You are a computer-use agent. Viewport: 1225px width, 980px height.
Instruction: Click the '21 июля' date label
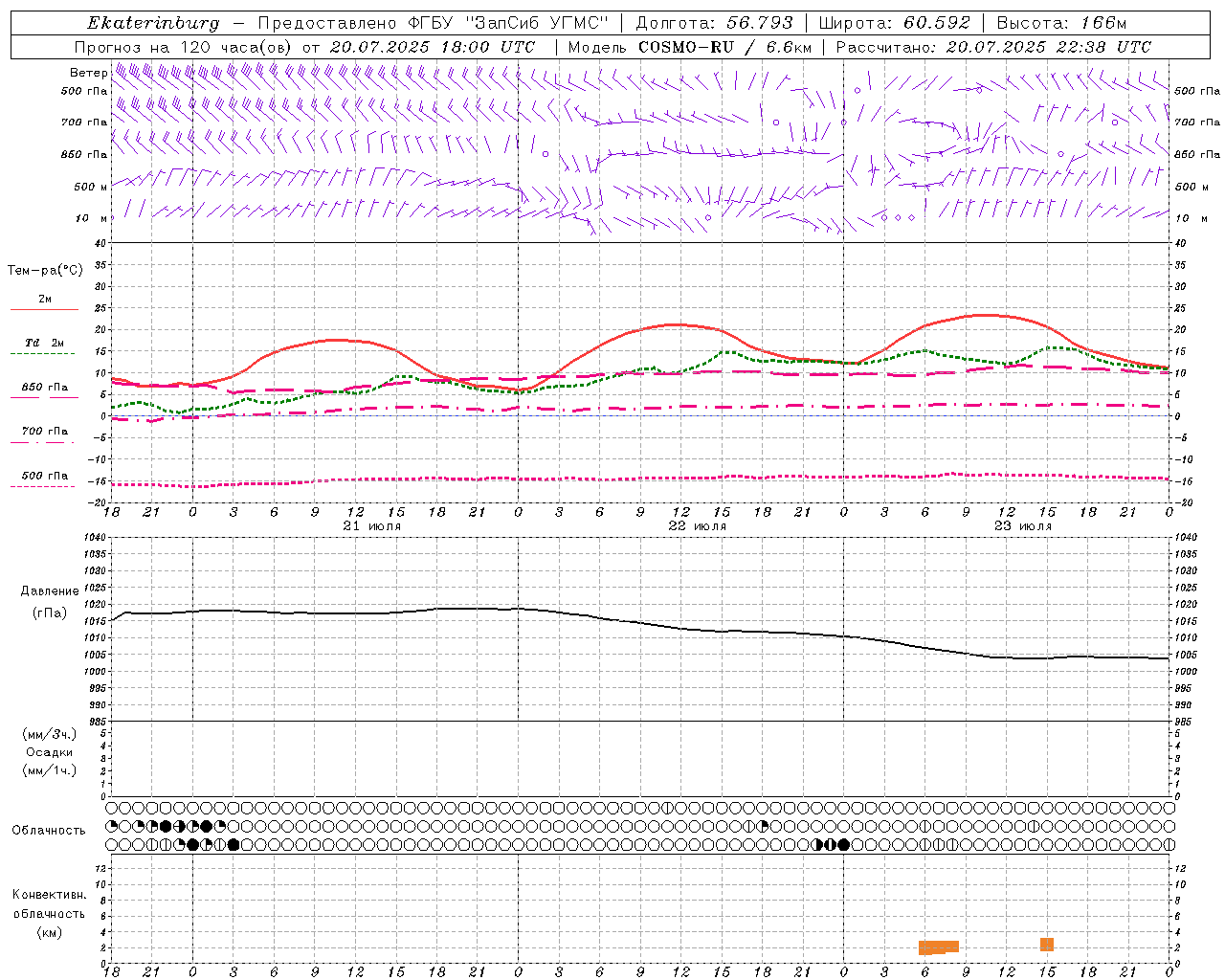click(x=372, y=526)
